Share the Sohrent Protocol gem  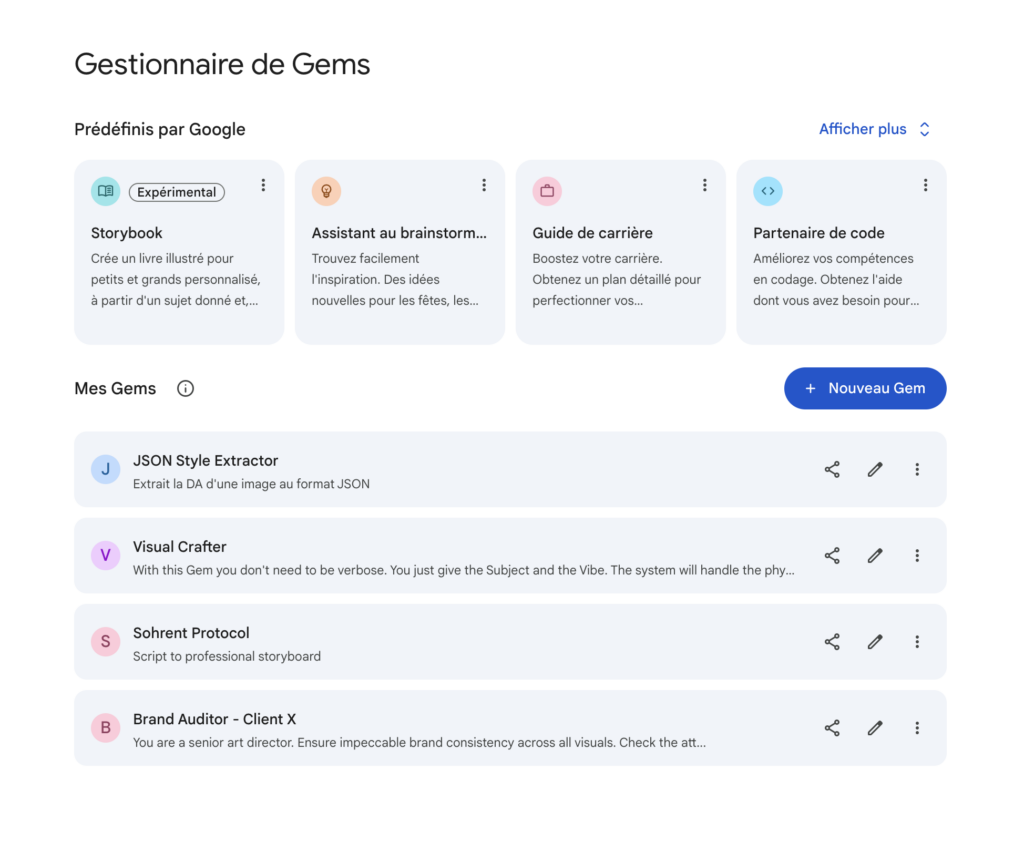(831, 641)
